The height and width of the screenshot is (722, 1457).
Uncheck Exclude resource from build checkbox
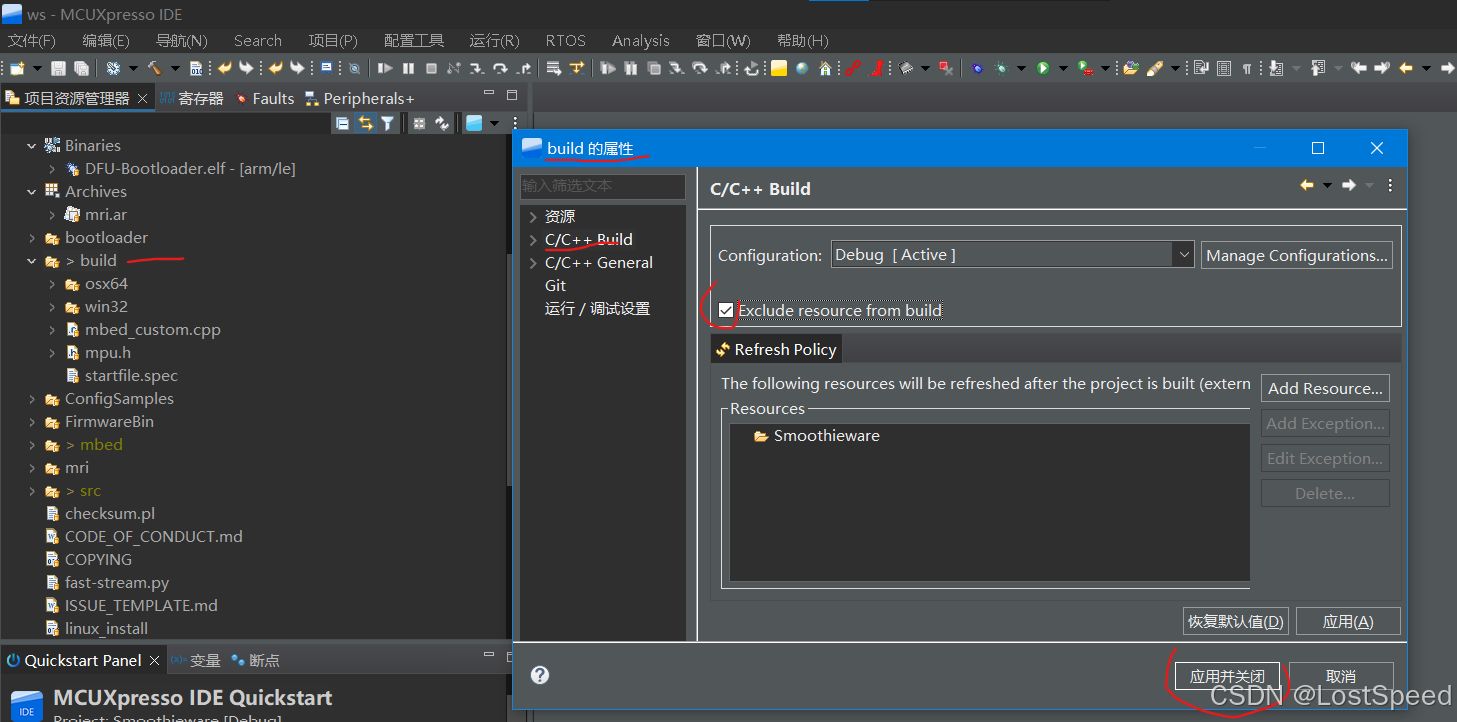point(726,310)
